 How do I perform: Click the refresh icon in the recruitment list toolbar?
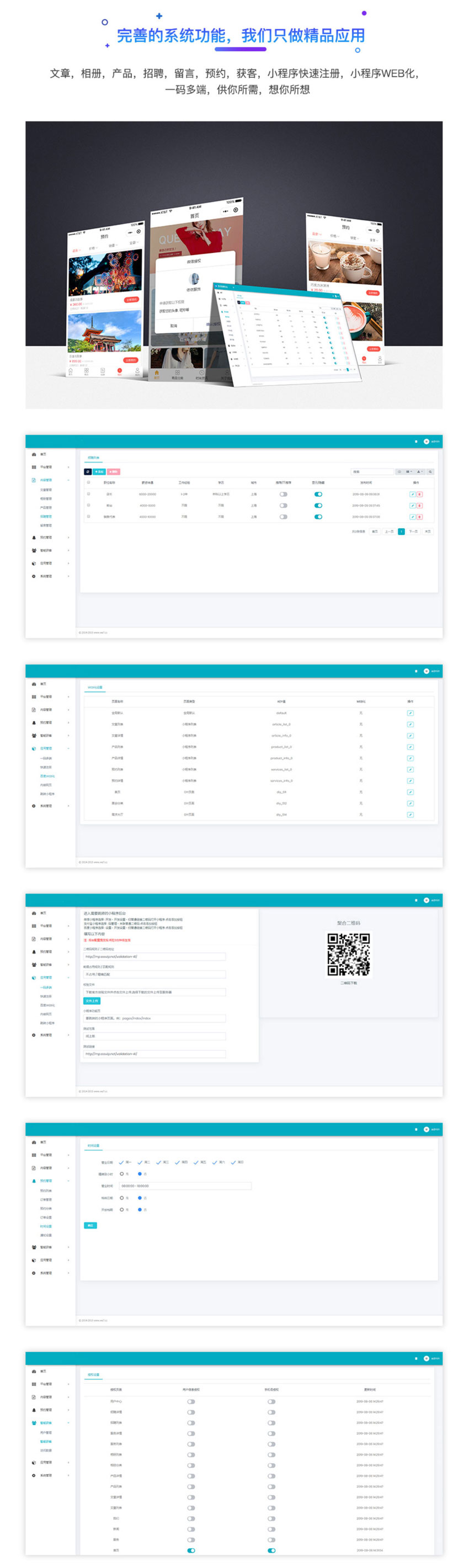88,472
